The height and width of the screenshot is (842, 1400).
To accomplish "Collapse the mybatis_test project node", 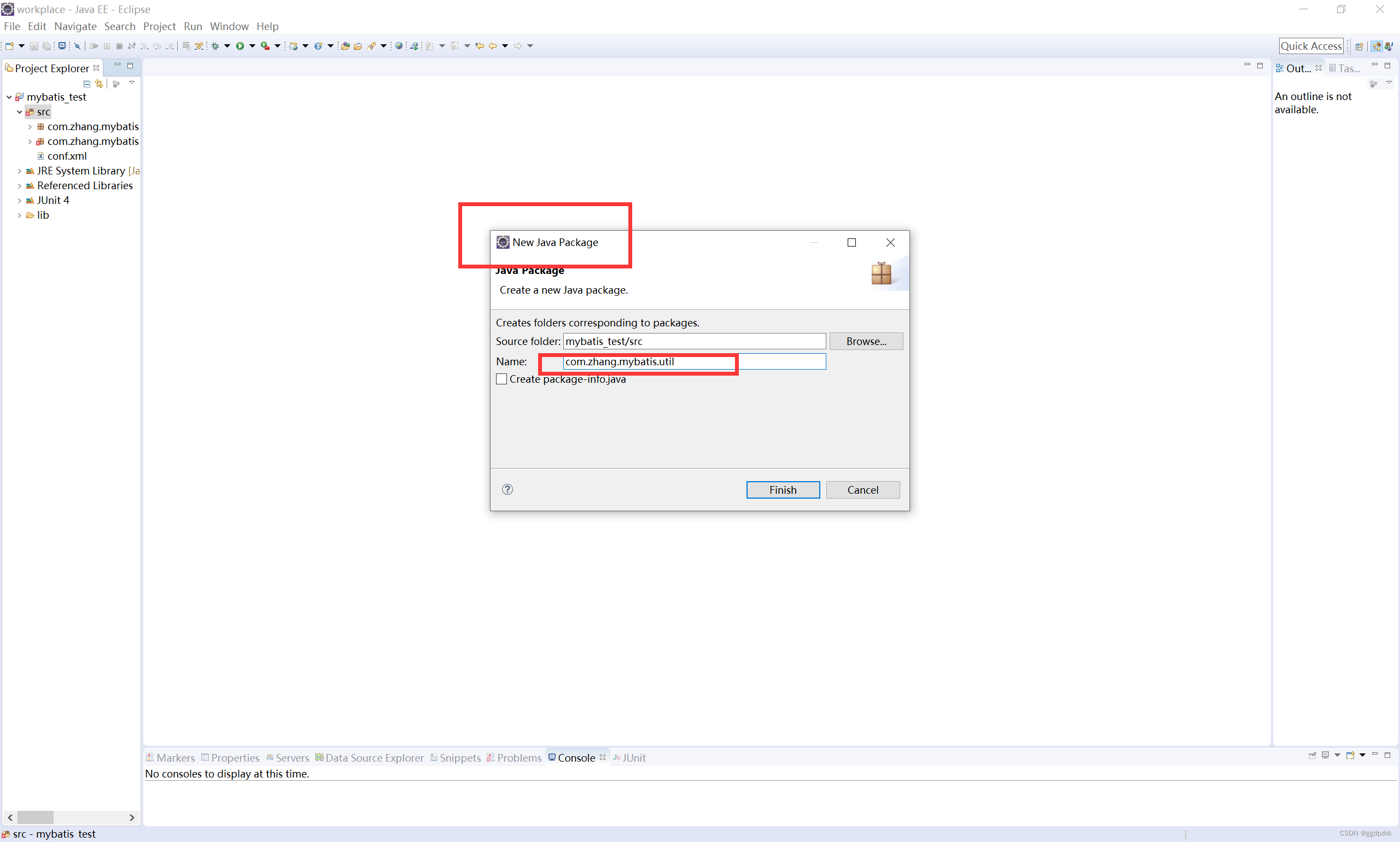I will click(x=9, y=97).
